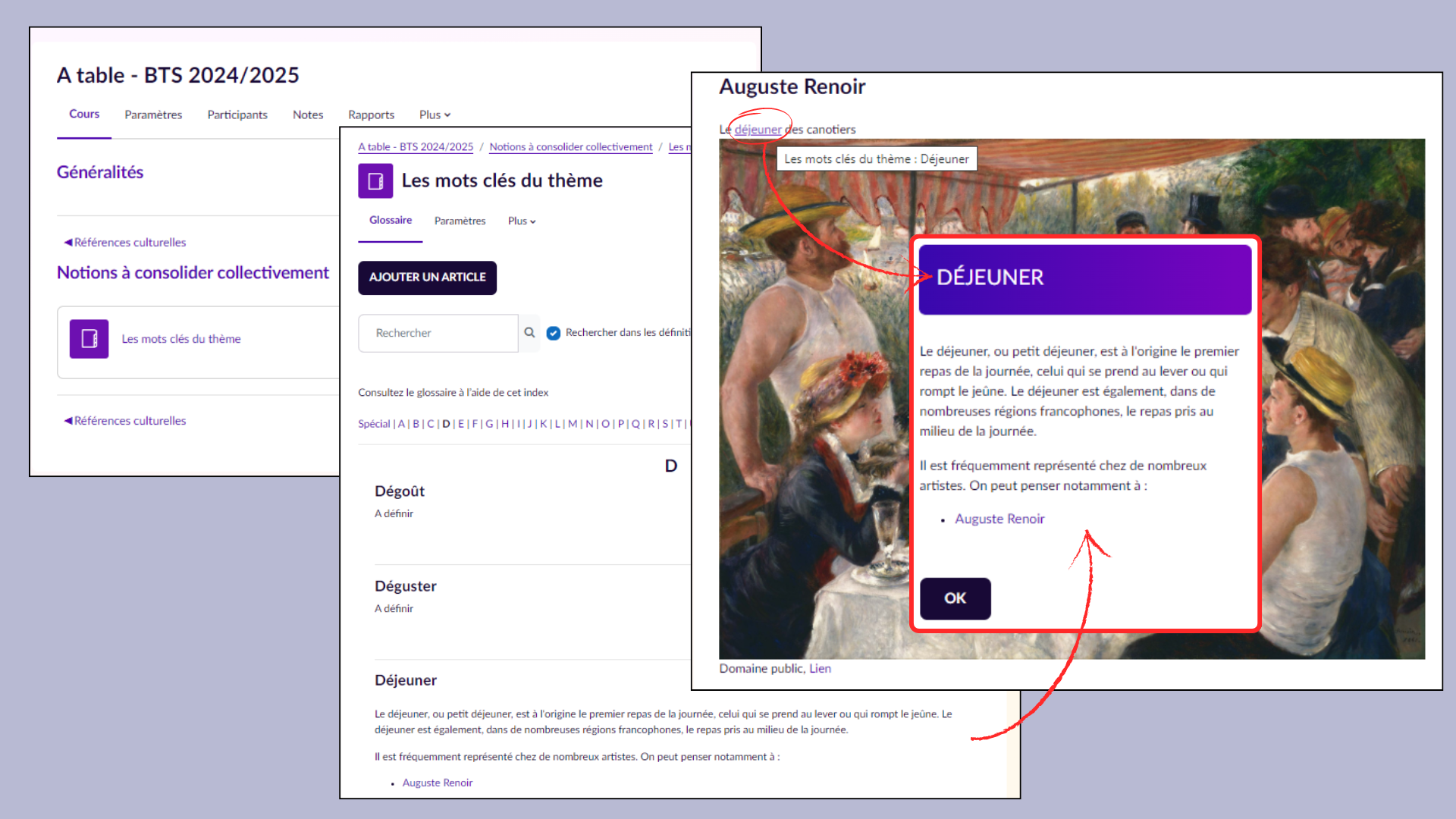Open 'Notions à consolider collectivement' breadcrumb
This screenshot has width=1456, height=819.
point(570,147)
